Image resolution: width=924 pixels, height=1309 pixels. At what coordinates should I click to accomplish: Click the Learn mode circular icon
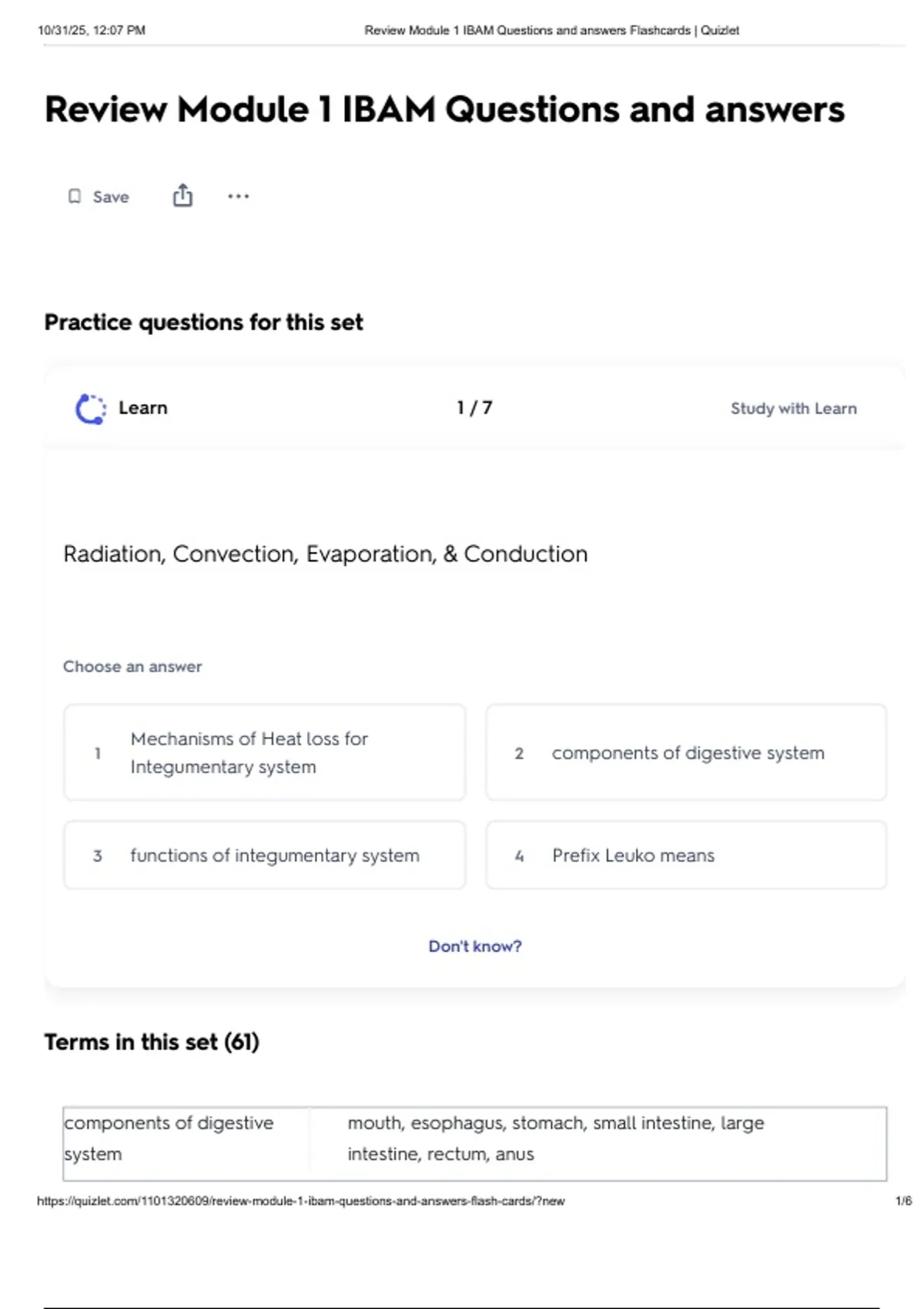[90, 409]
